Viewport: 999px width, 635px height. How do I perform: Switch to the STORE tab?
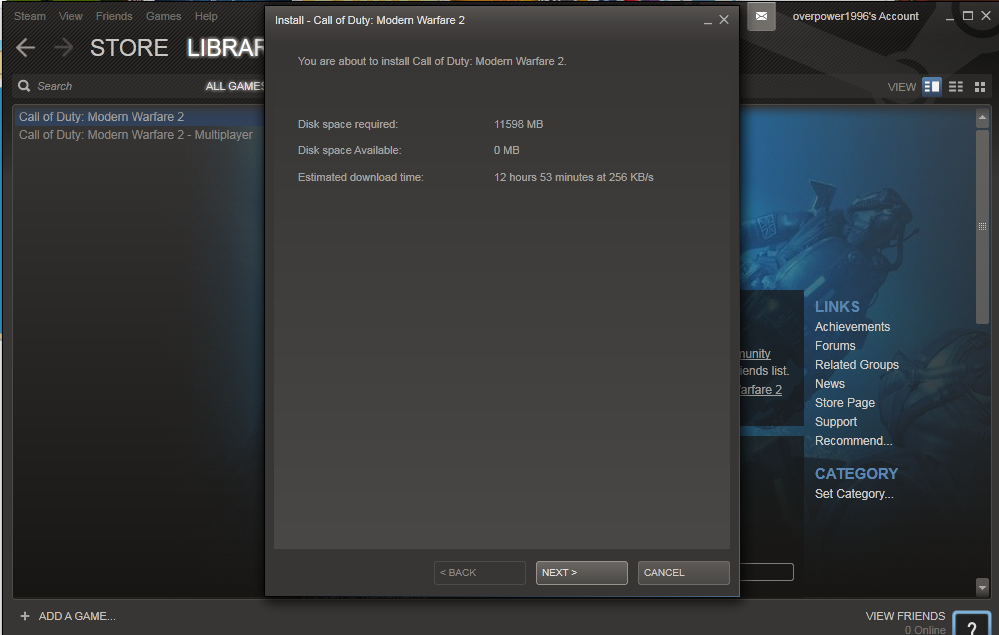coord(129,48)
